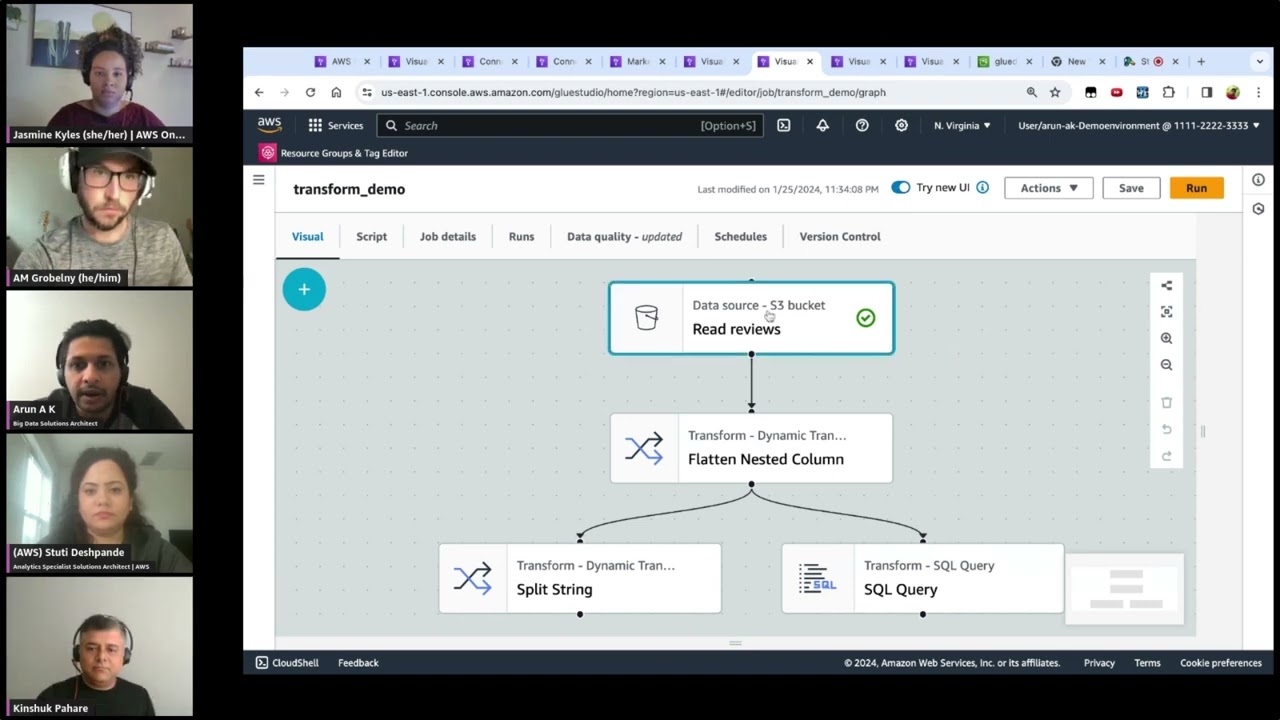Open the Data quality tab
This screenshot has height=720, width=1280.
624,237
